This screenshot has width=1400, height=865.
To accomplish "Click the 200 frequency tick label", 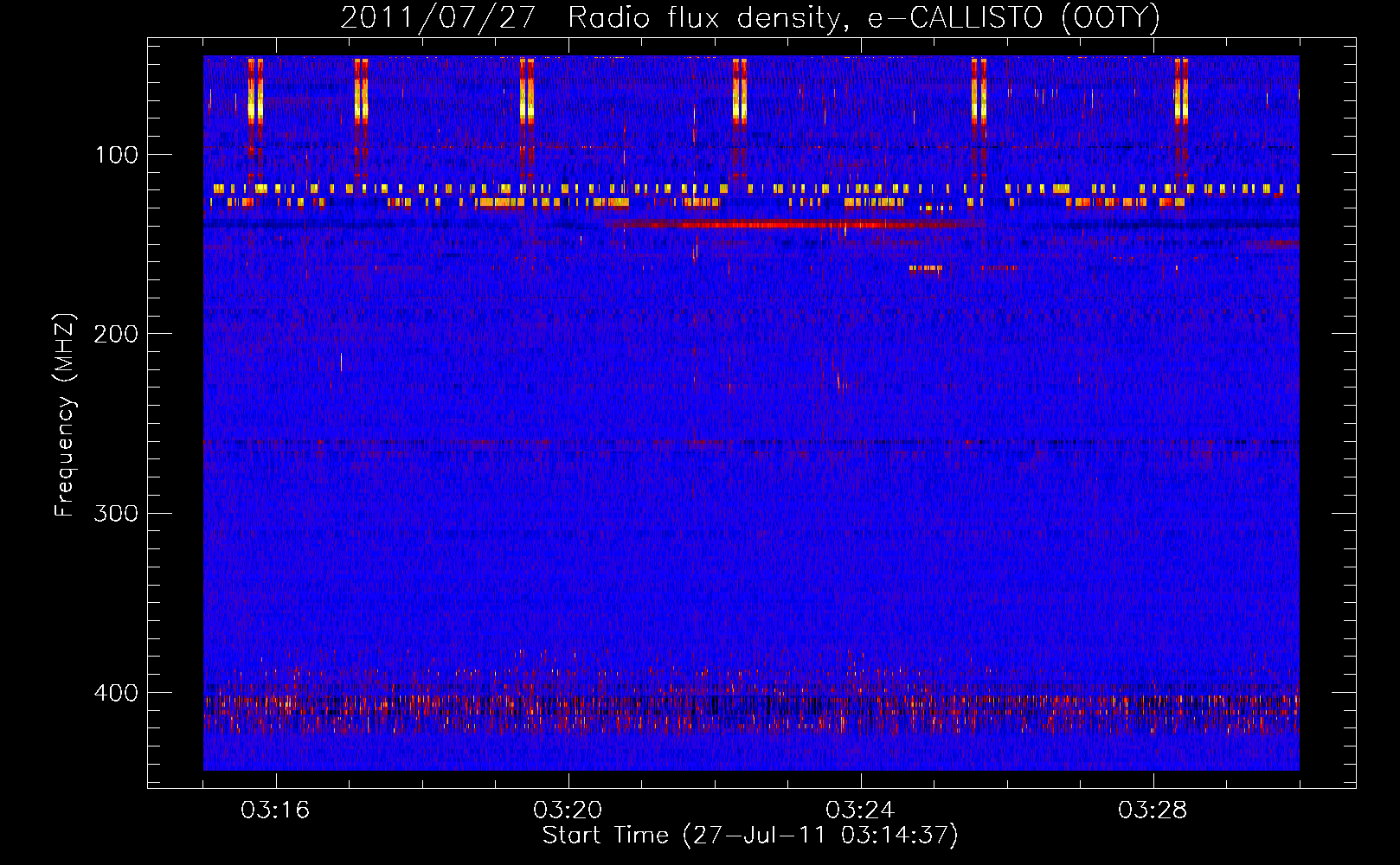I will click(116, 334).
